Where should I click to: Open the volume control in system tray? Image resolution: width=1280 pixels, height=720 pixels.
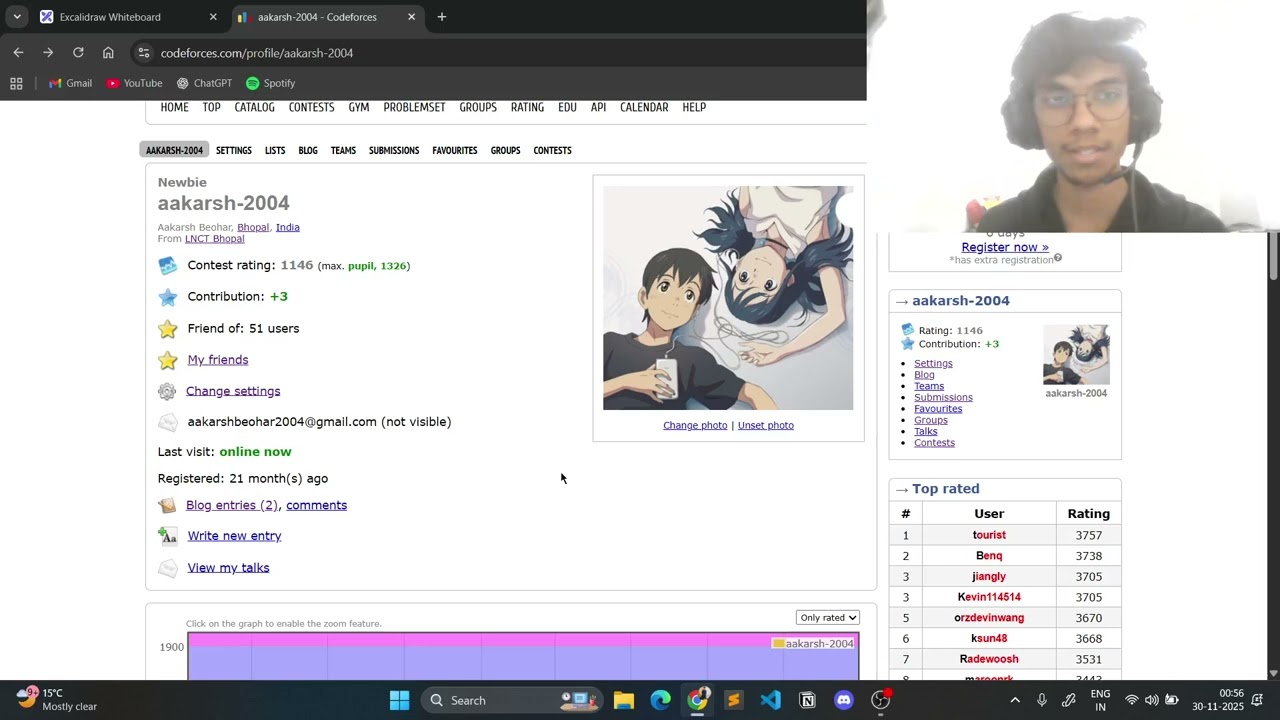pos(1151,700)
